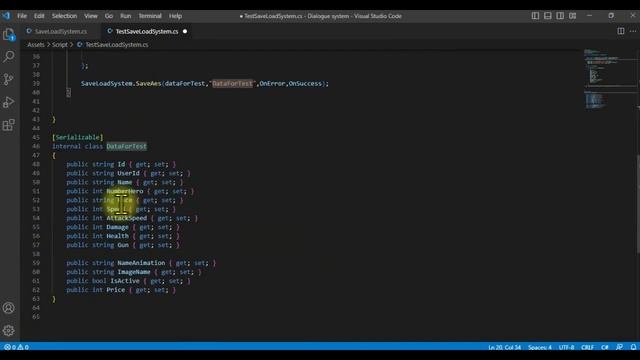The width and height of the screenshot is (640, 360).
Task: Open the Go menu
Action: [109, 16]
